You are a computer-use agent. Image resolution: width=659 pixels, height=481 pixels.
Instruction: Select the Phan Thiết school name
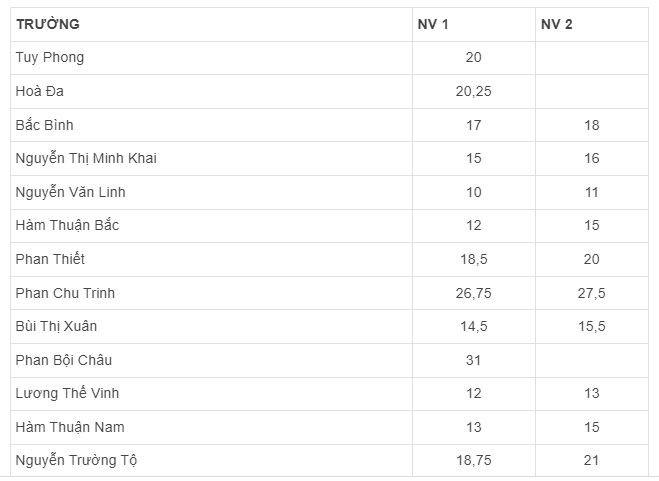pyautogui.click(x=50, y=260)
